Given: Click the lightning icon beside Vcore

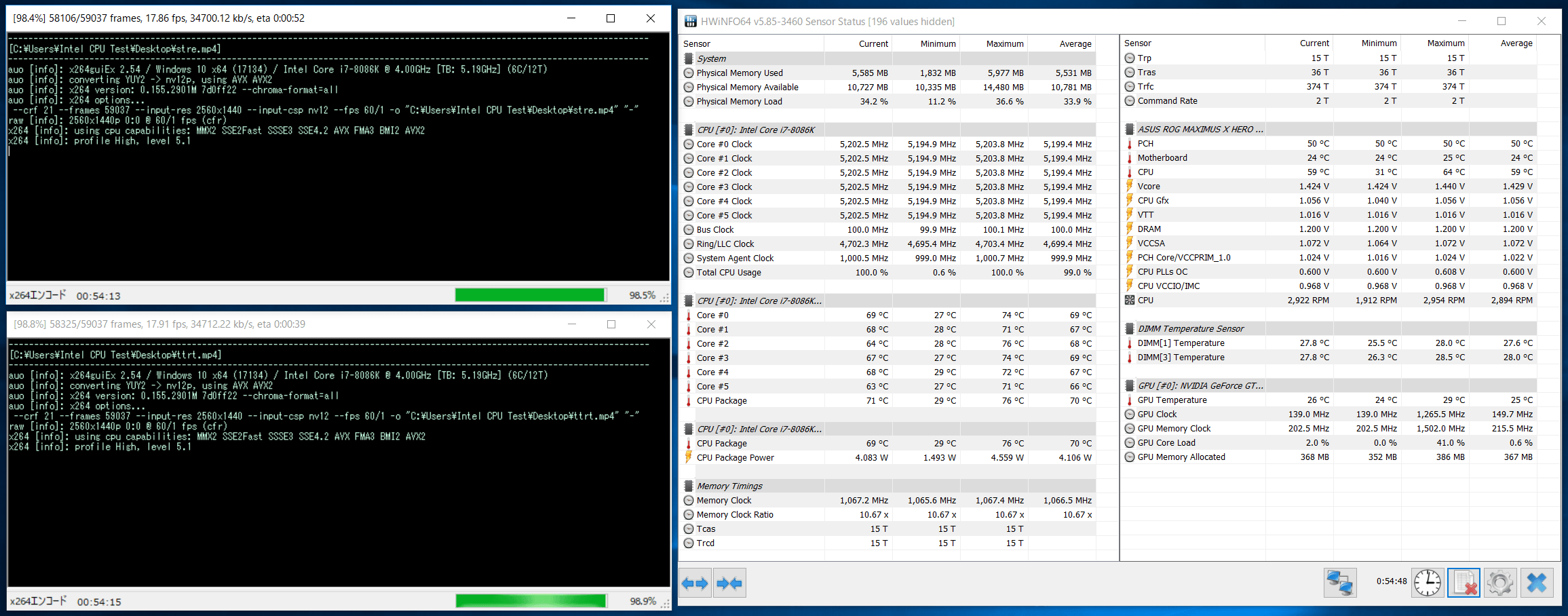Looking at the screenshot, I should click(x=1130, y=186).
